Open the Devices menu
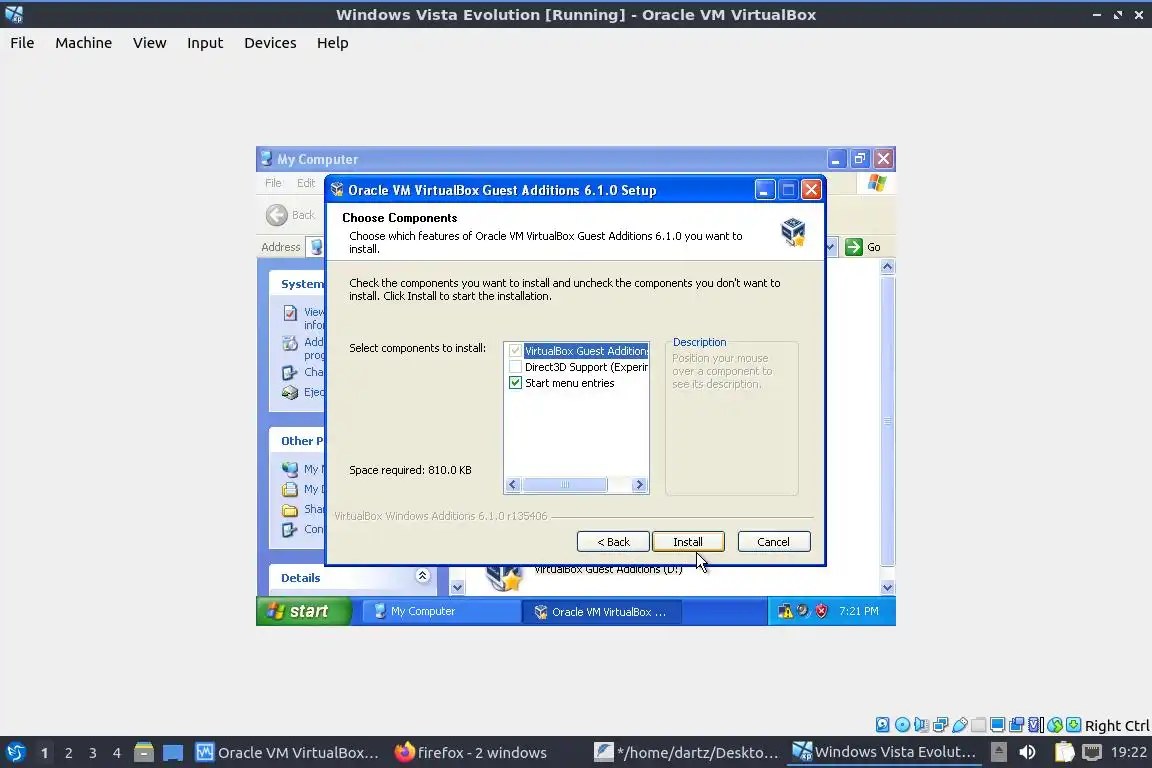Screen dimensions: 1152x768 tap(270, 43)
